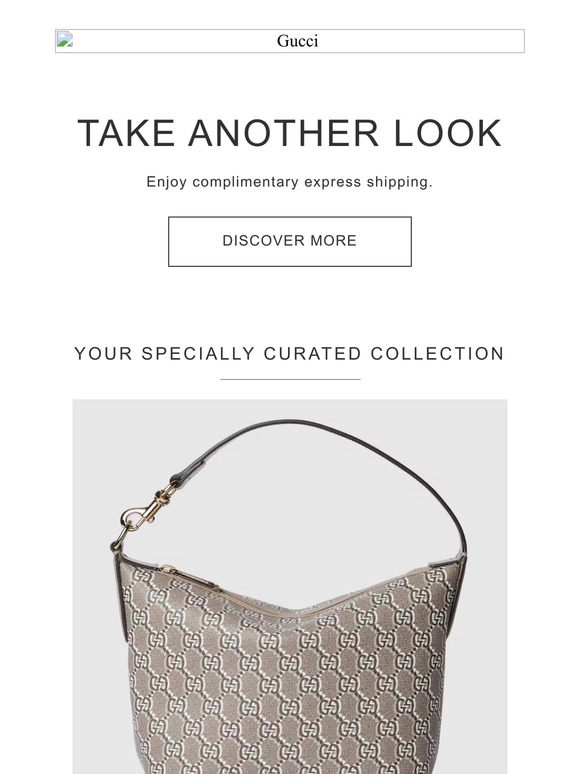Click the word DISCOVER inside the bordered button

click(x=264, y=241)
